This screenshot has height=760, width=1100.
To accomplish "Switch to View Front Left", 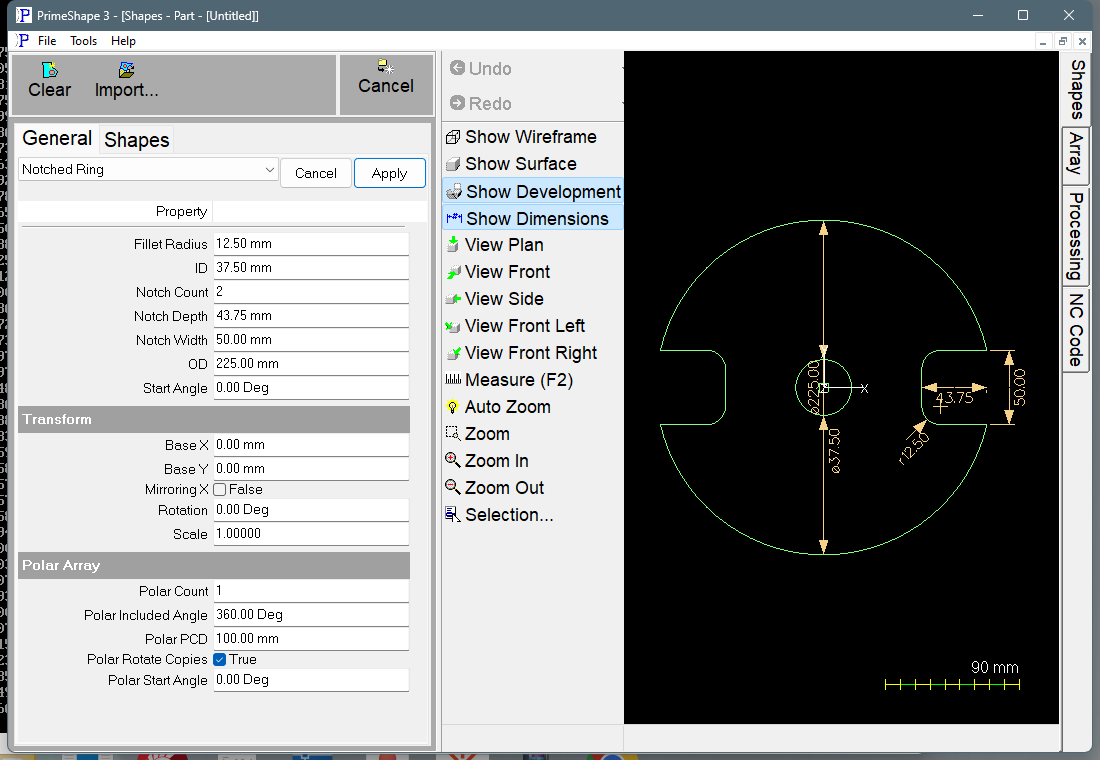I will pos(516,326).
